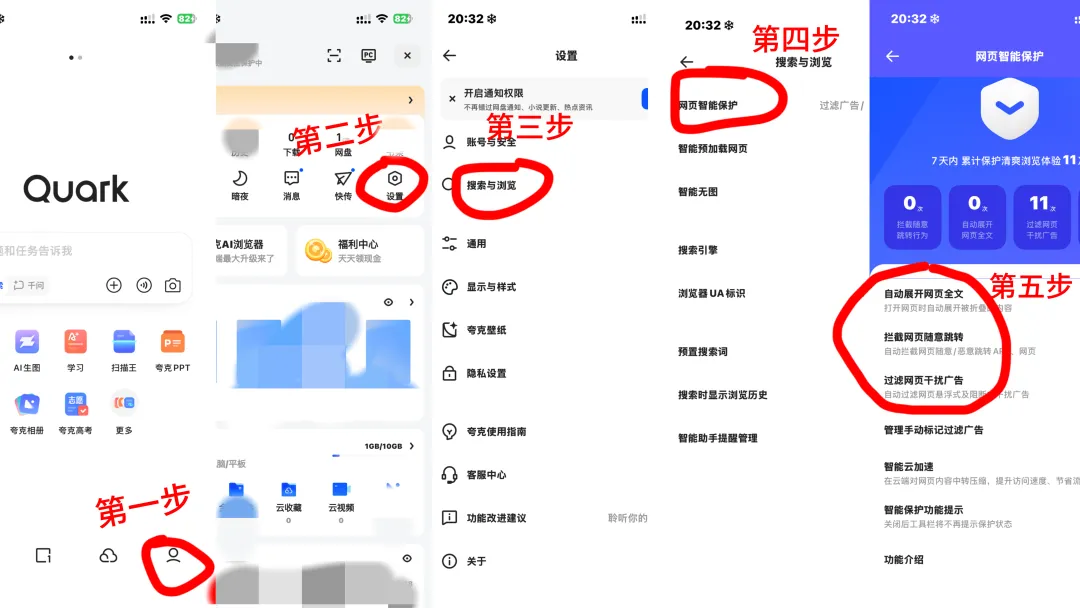Screen dimensions: 1080x608
Task: Open the profile icon in the bottom bar
Action: [x=174, y=555]
